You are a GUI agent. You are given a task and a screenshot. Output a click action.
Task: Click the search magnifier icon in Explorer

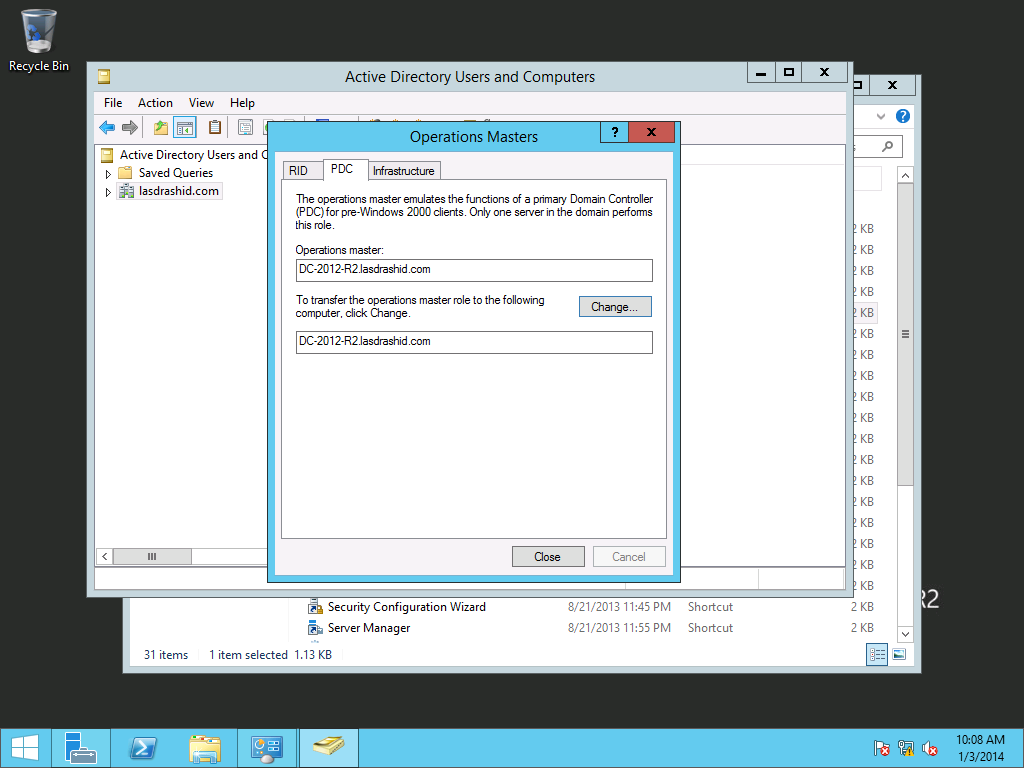(887, 146)
